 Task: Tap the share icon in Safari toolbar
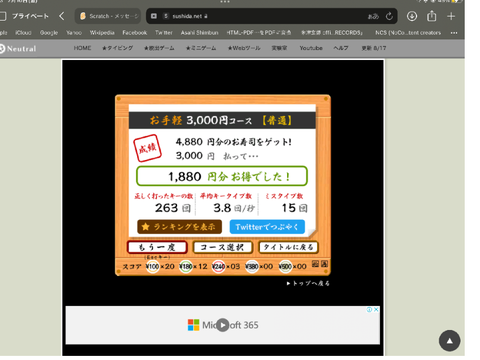click(432, 16)
